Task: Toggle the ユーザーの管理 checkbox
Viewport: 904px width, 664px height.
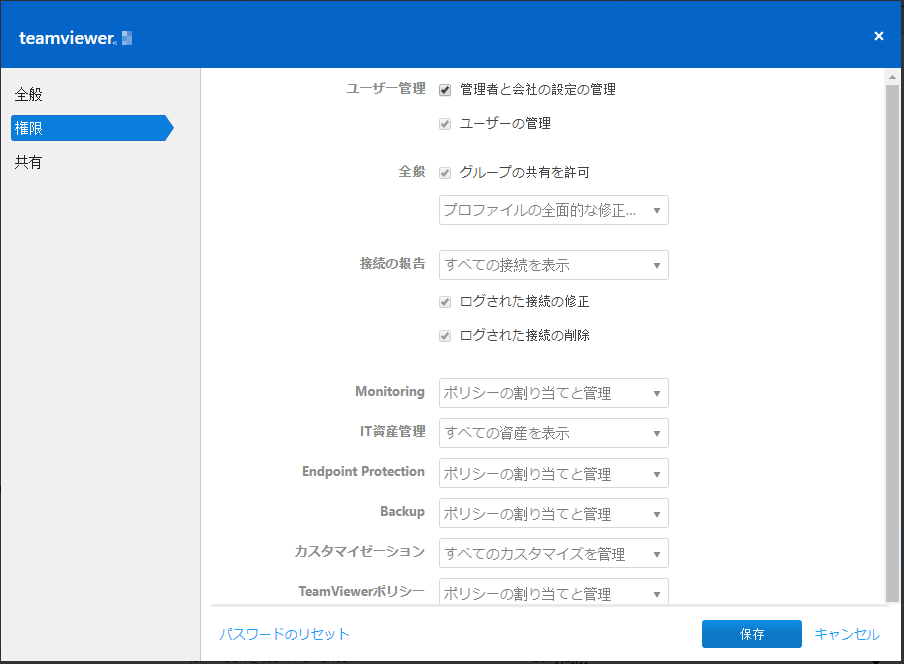Action: [x=445, y=124]
